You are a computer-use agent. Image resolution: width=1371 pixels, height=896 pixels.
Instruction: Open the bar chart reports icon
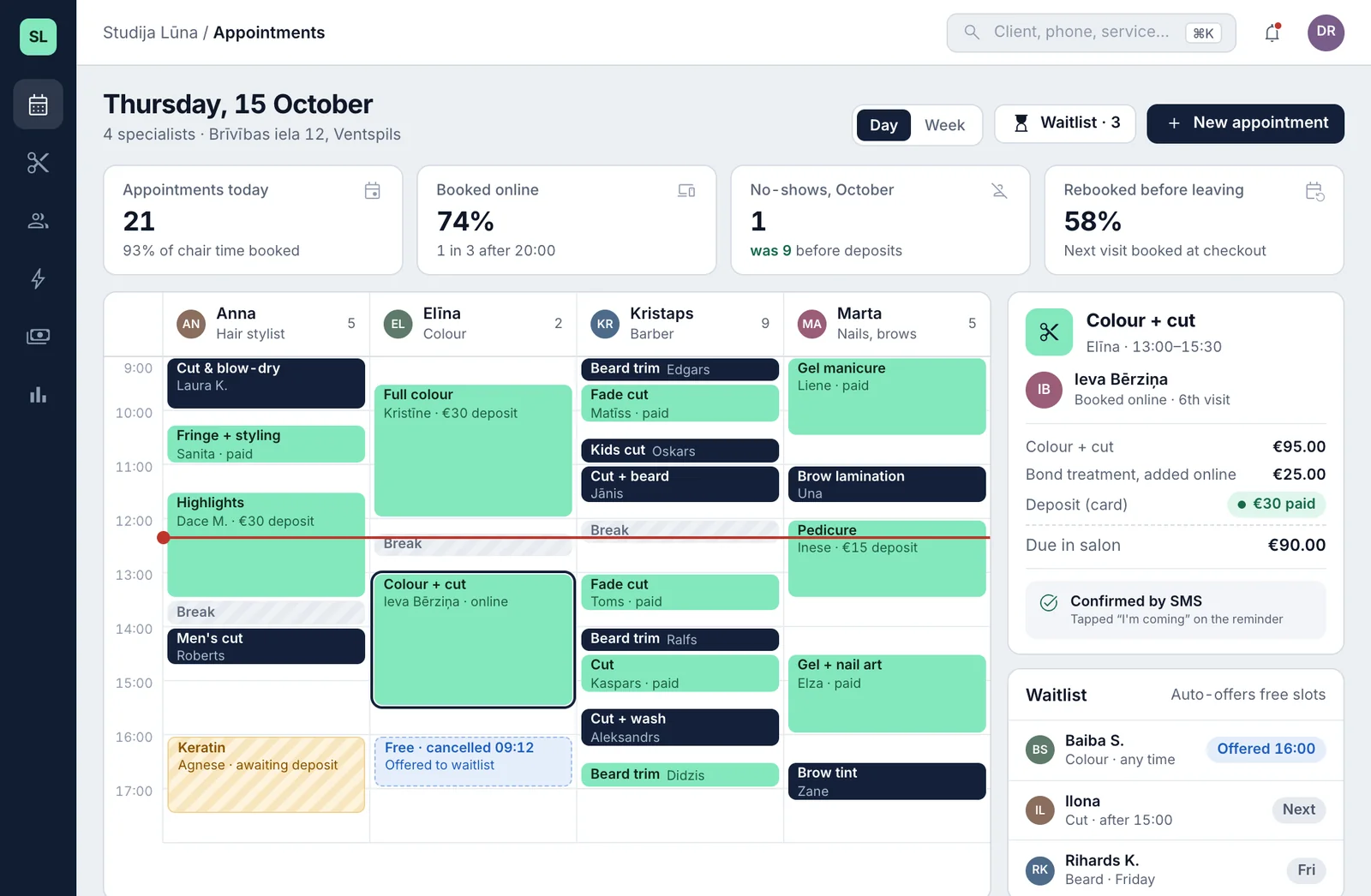point(38,395)
